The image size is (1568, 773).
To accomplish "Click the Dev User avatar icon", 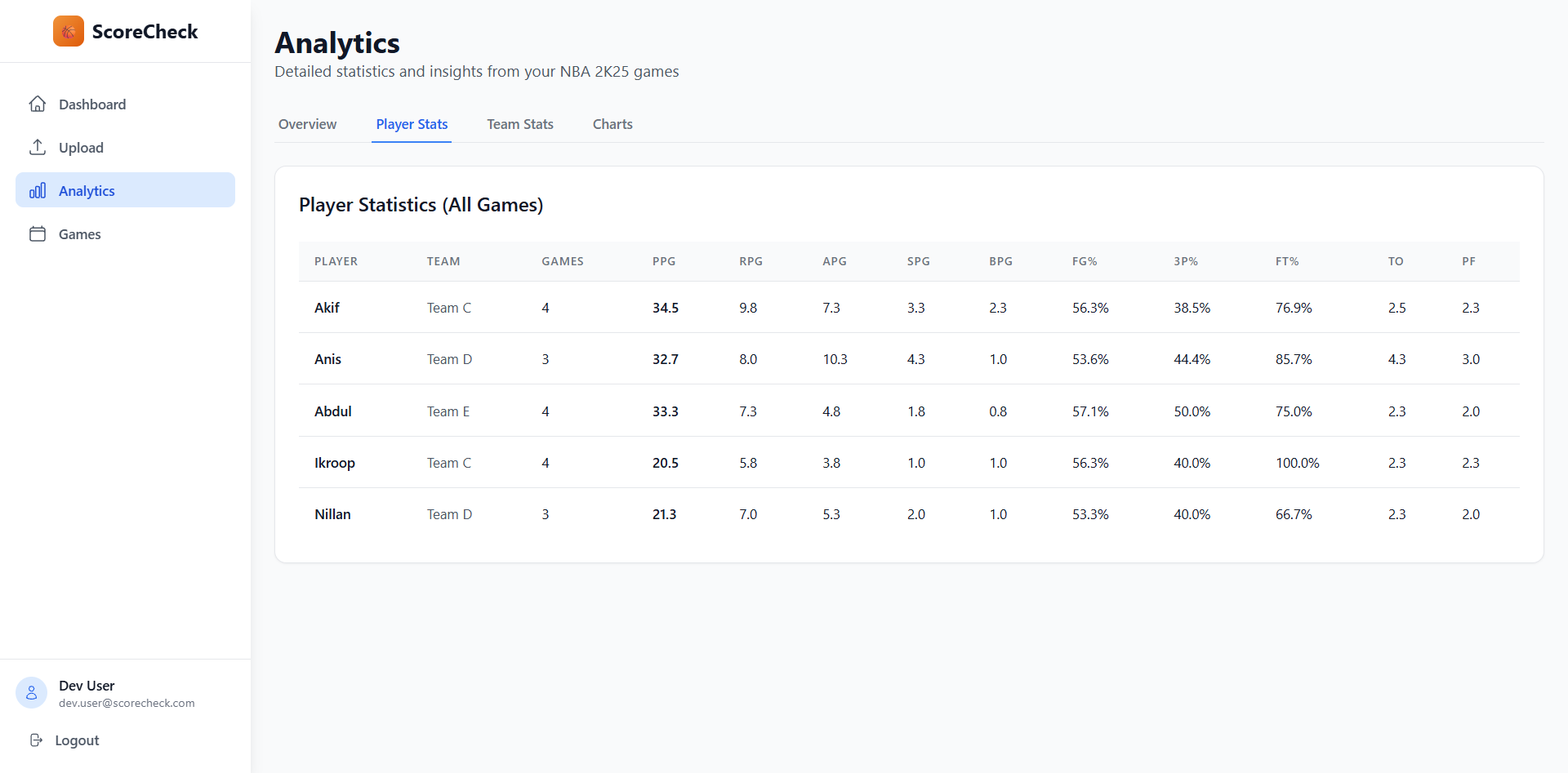I will tap(32, 693).
